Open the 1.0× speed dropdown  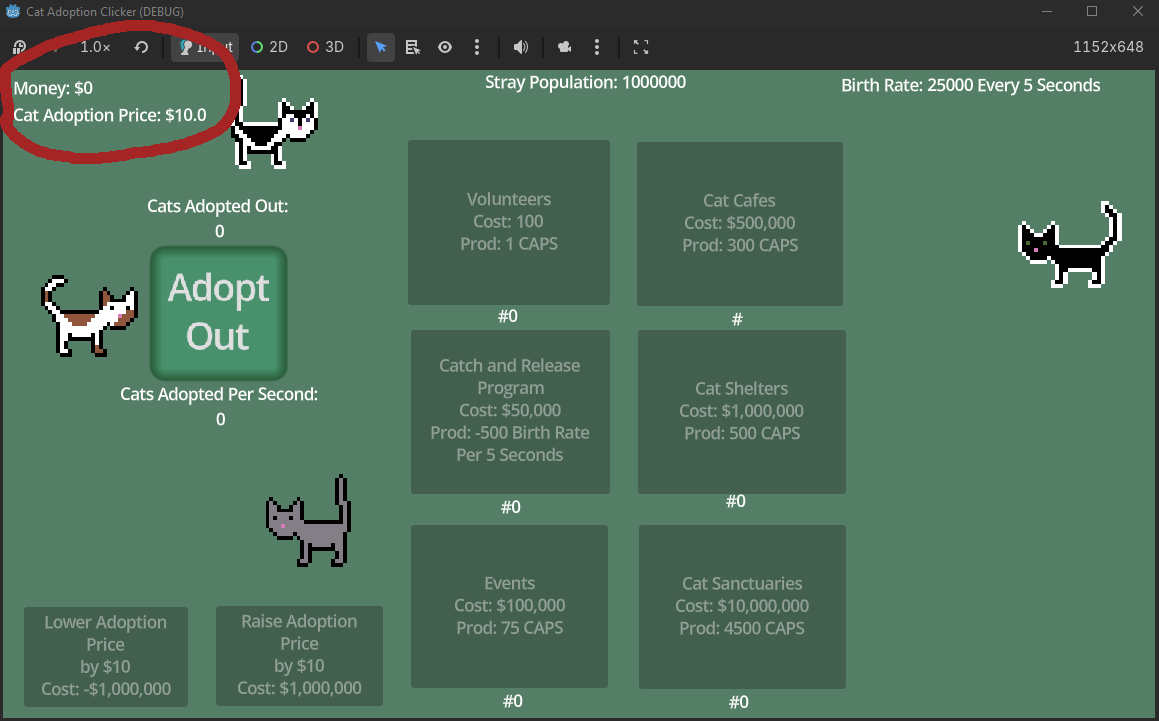pos(95,47)
